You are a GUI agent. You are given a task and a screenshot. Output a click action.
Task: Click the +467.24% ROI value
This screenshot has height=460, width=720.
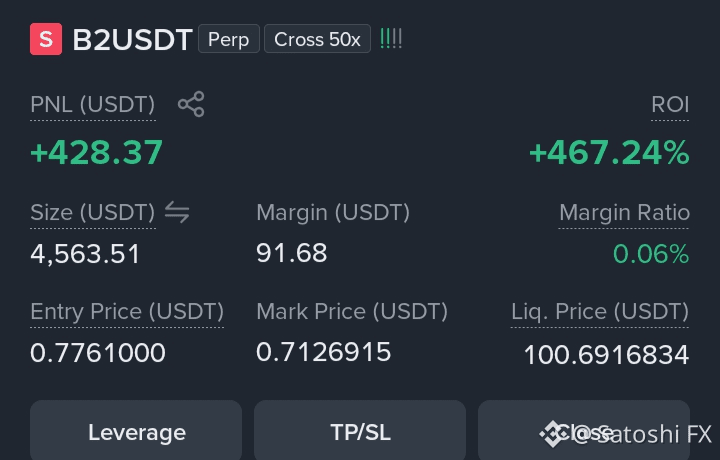pos(609,152)
